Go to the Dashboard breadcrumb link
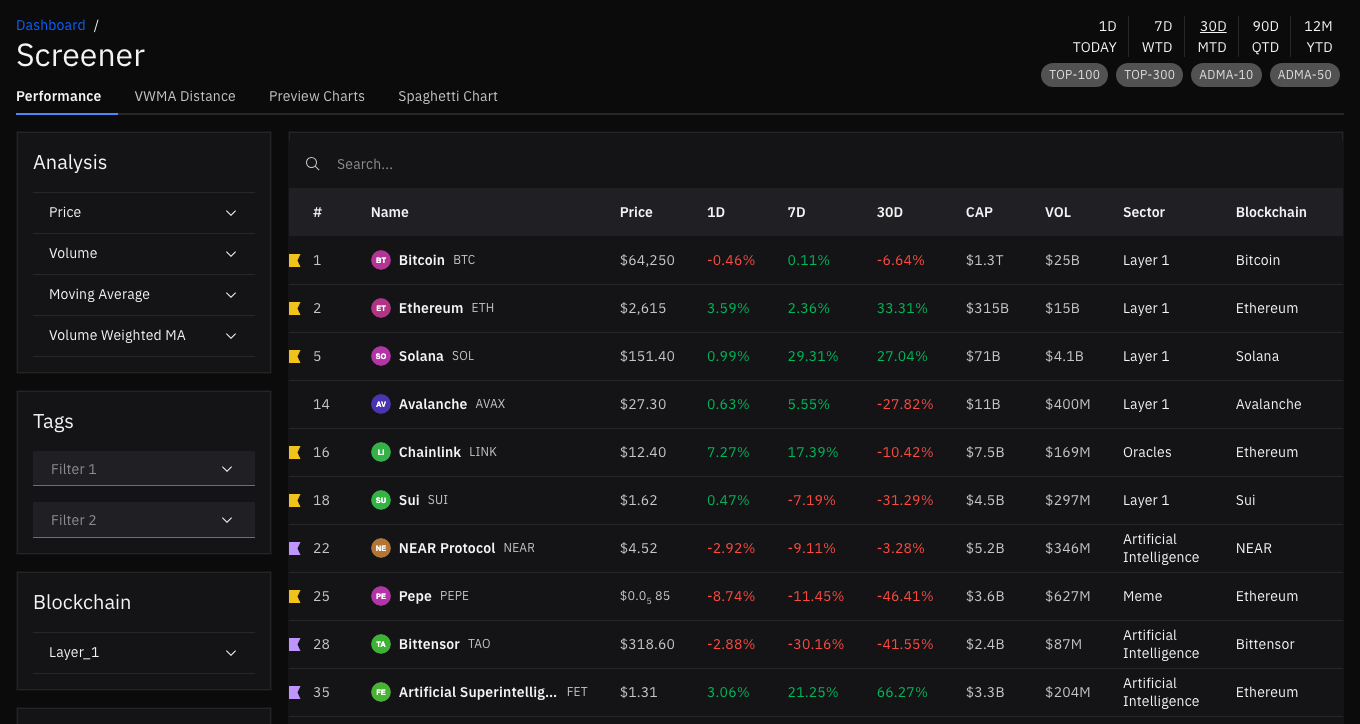The width and height of the screenshot is (1360, 724). click(51, 25)
